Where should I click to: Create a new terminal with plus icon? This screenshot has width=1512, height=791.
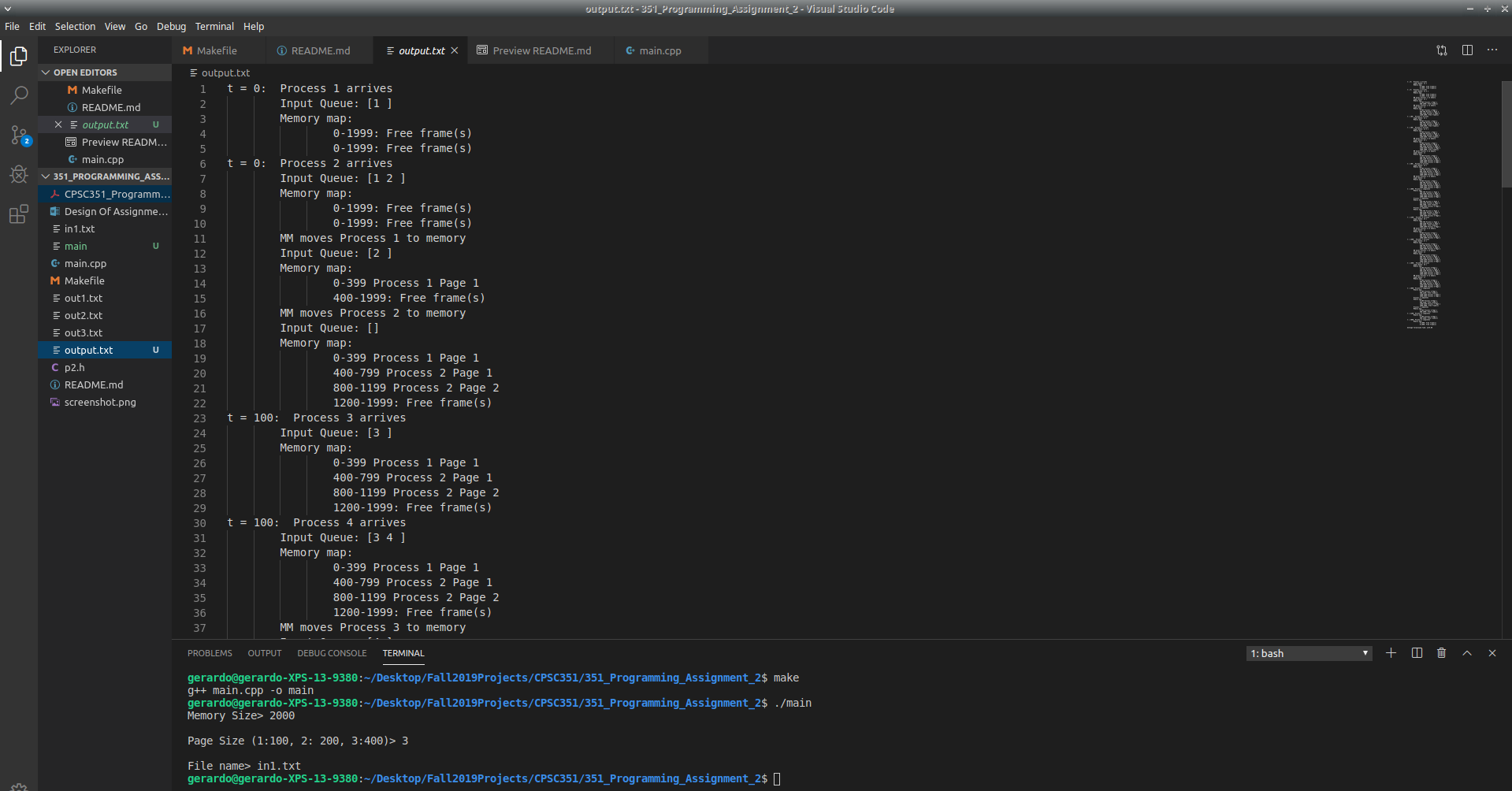pos(1391,653)
